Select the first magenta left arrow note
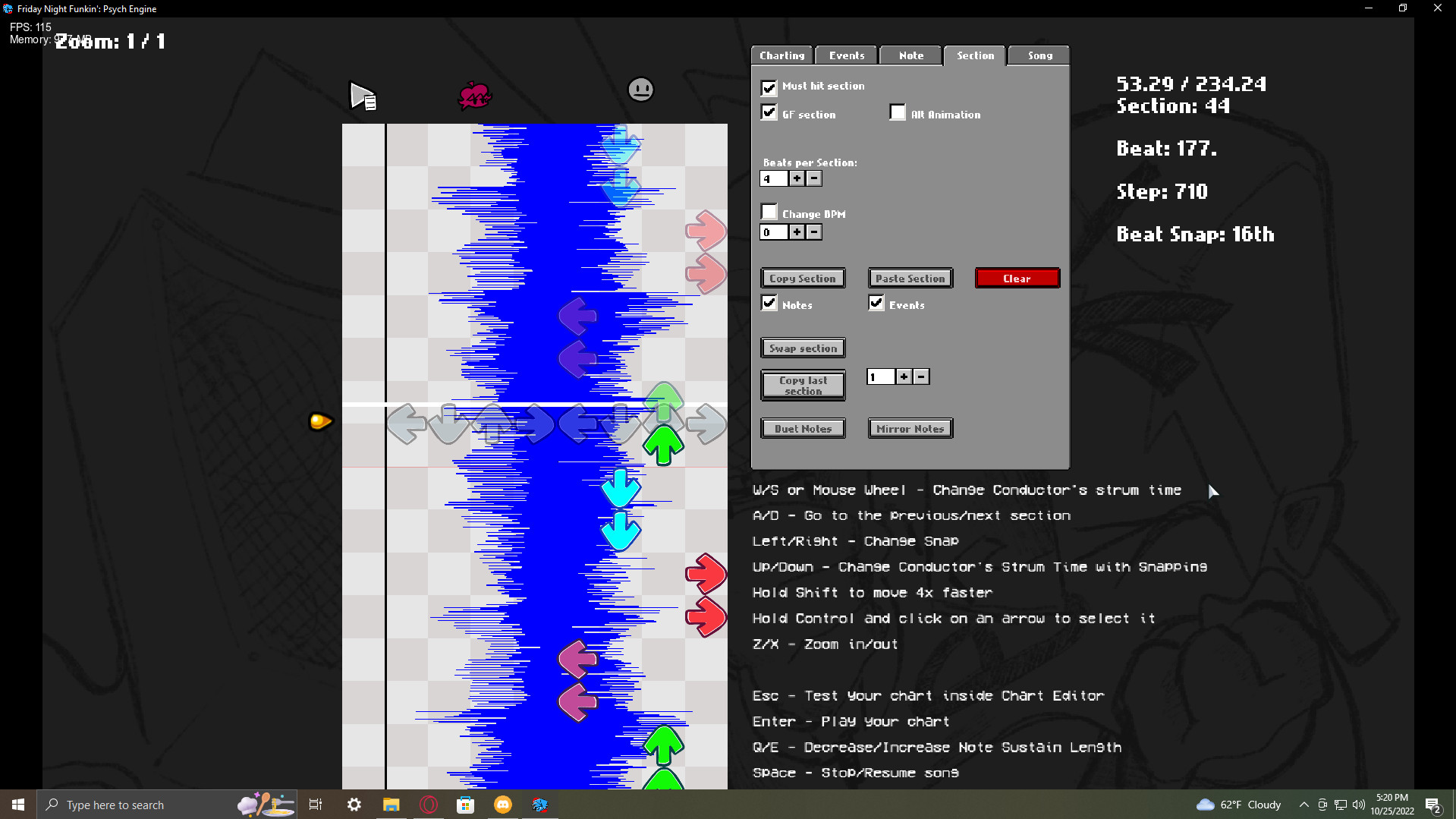Viewport: 1456px width, 819px height. pyautogui.click(x=578, y=659)
